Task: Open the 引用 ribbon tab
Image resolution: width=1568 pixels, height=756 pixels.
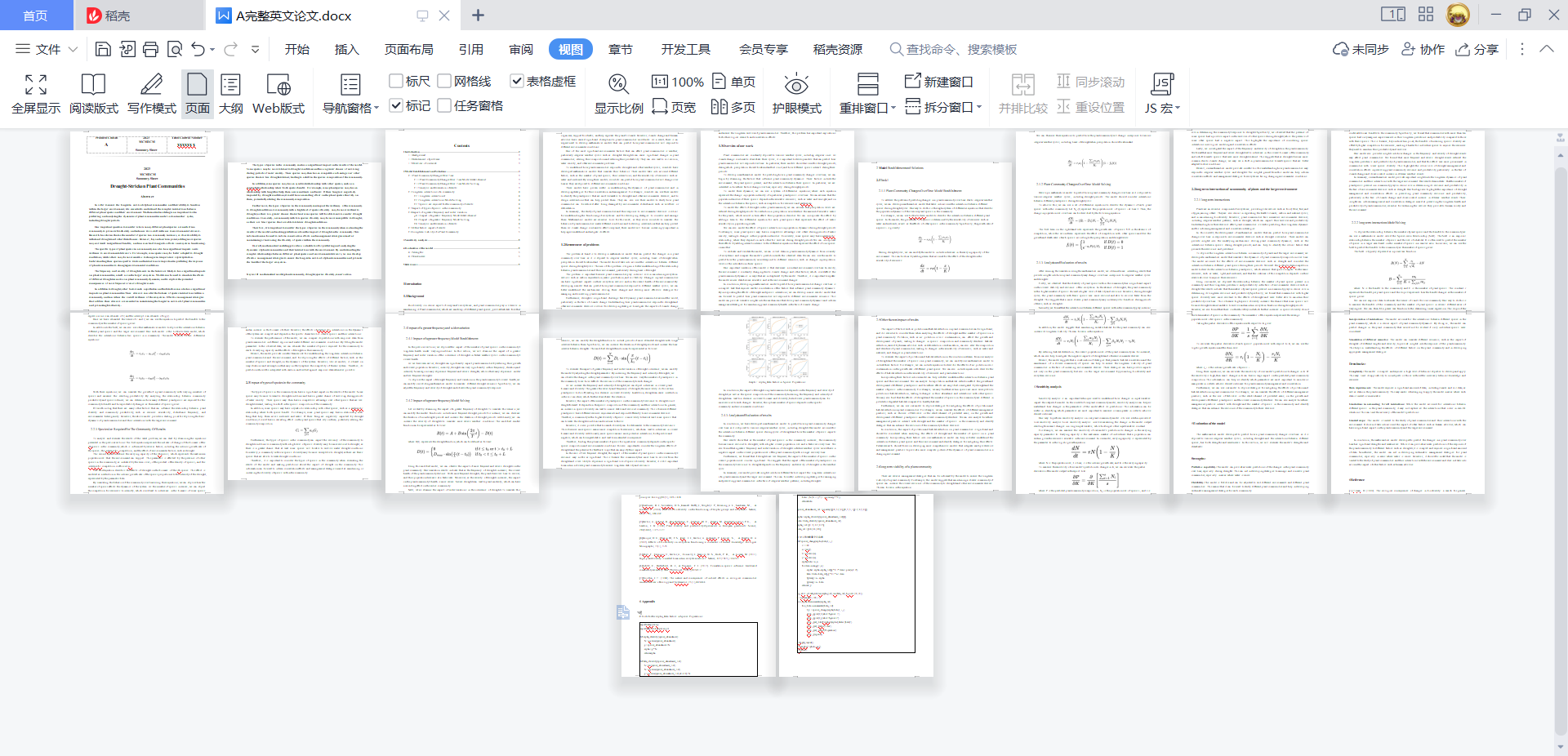Action: pos(471,50)
